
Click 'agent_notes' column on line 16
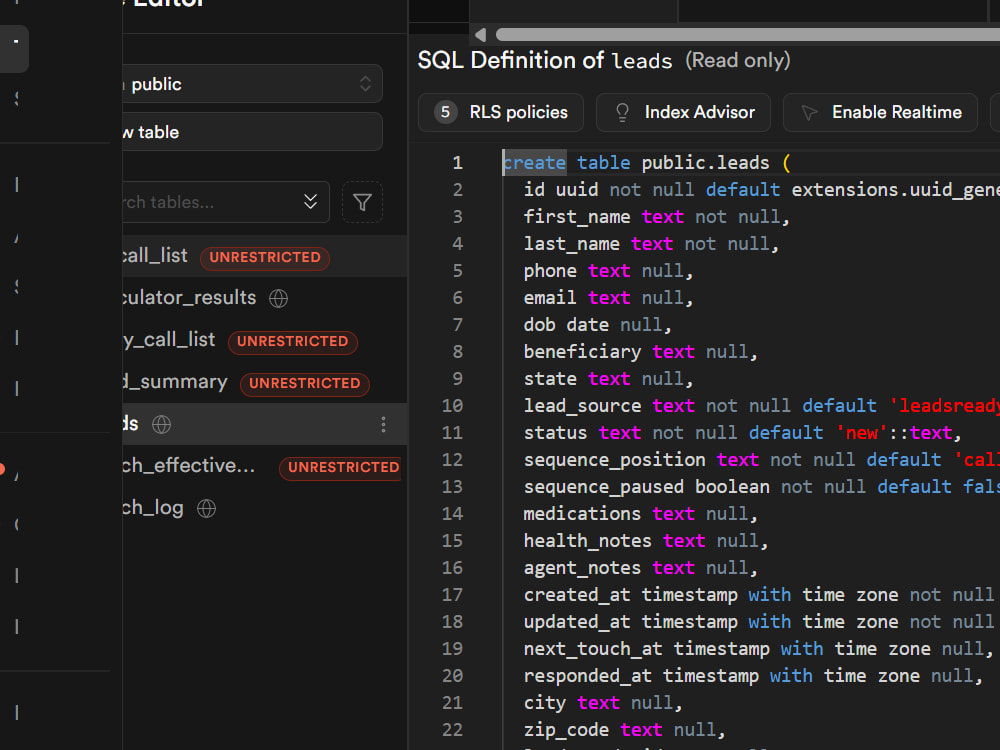[582, 568]
